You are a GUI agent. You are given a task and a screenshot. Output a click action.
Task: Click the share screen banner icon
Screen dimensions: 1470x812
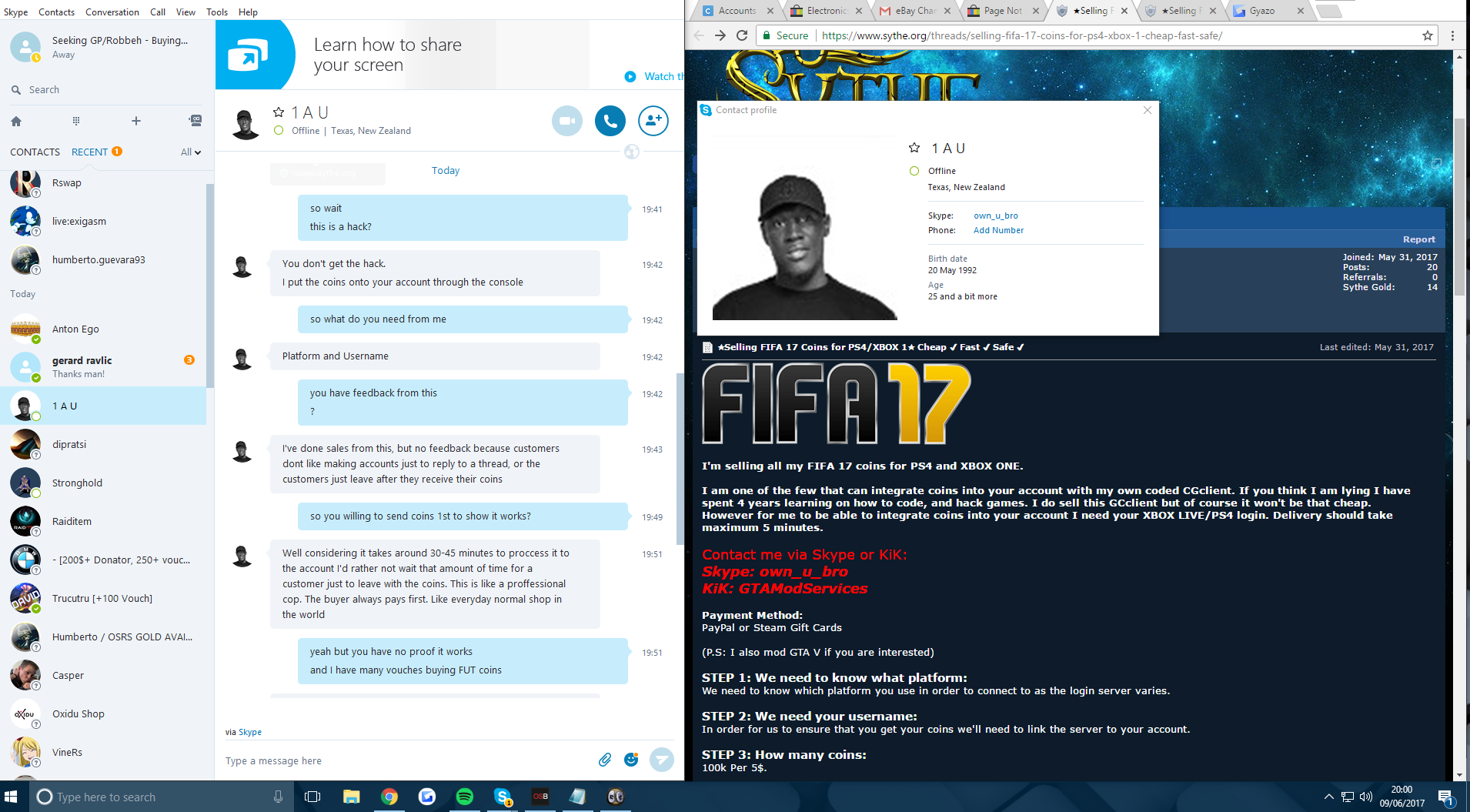(x=249, y=55)
